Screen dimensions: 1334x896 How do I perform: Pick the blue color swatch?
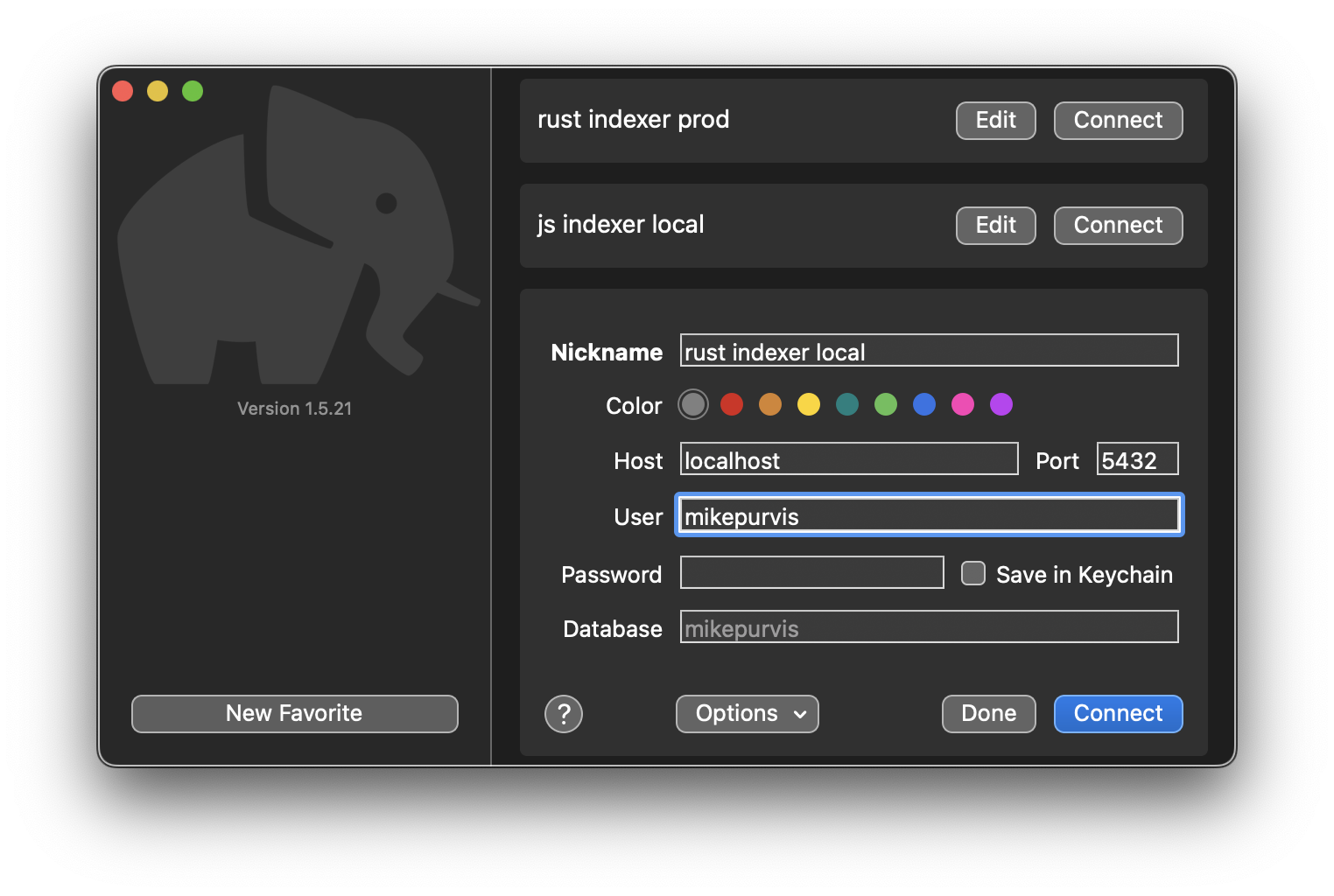click(x=924, y=404)
